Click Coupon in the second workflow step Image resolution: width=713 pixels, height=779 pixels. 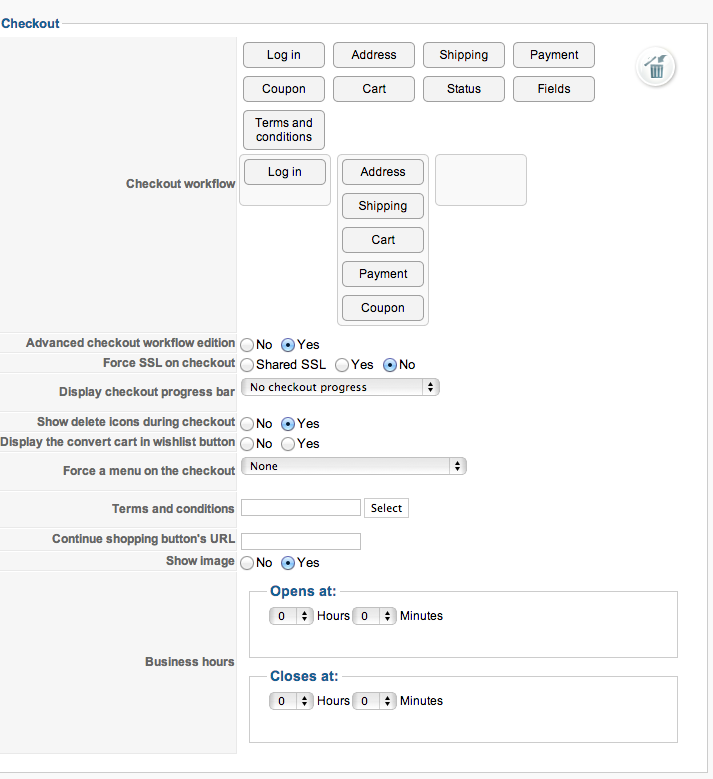(383, 308)
